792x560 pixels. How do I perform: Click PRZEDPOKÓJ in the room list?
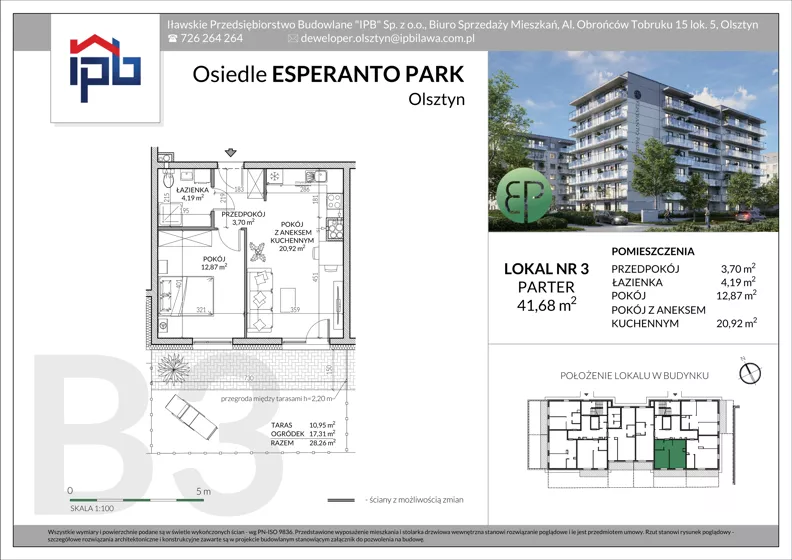(x=645, y=269)
